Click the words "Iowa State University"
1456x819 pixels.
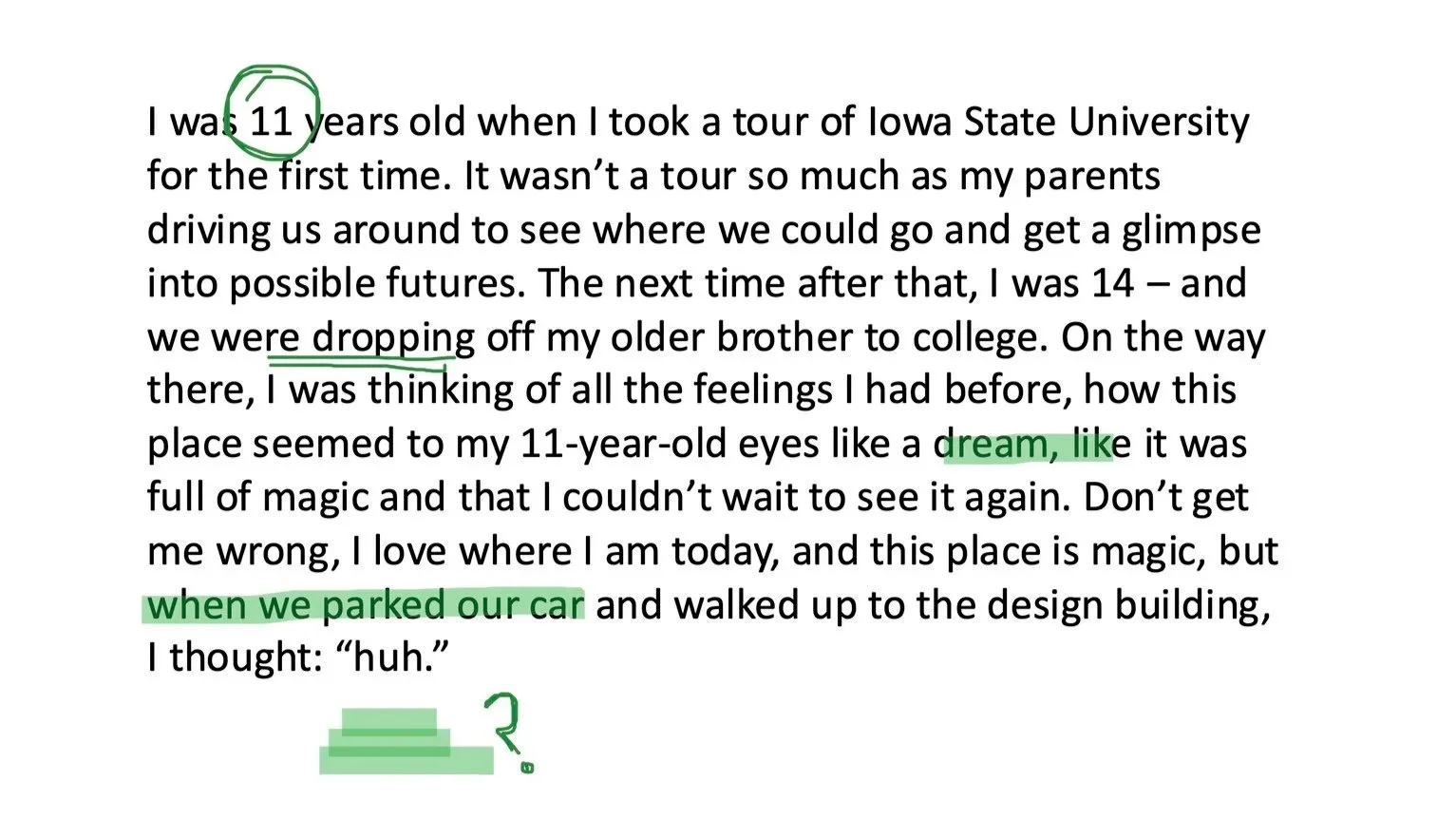point(1058,122)
